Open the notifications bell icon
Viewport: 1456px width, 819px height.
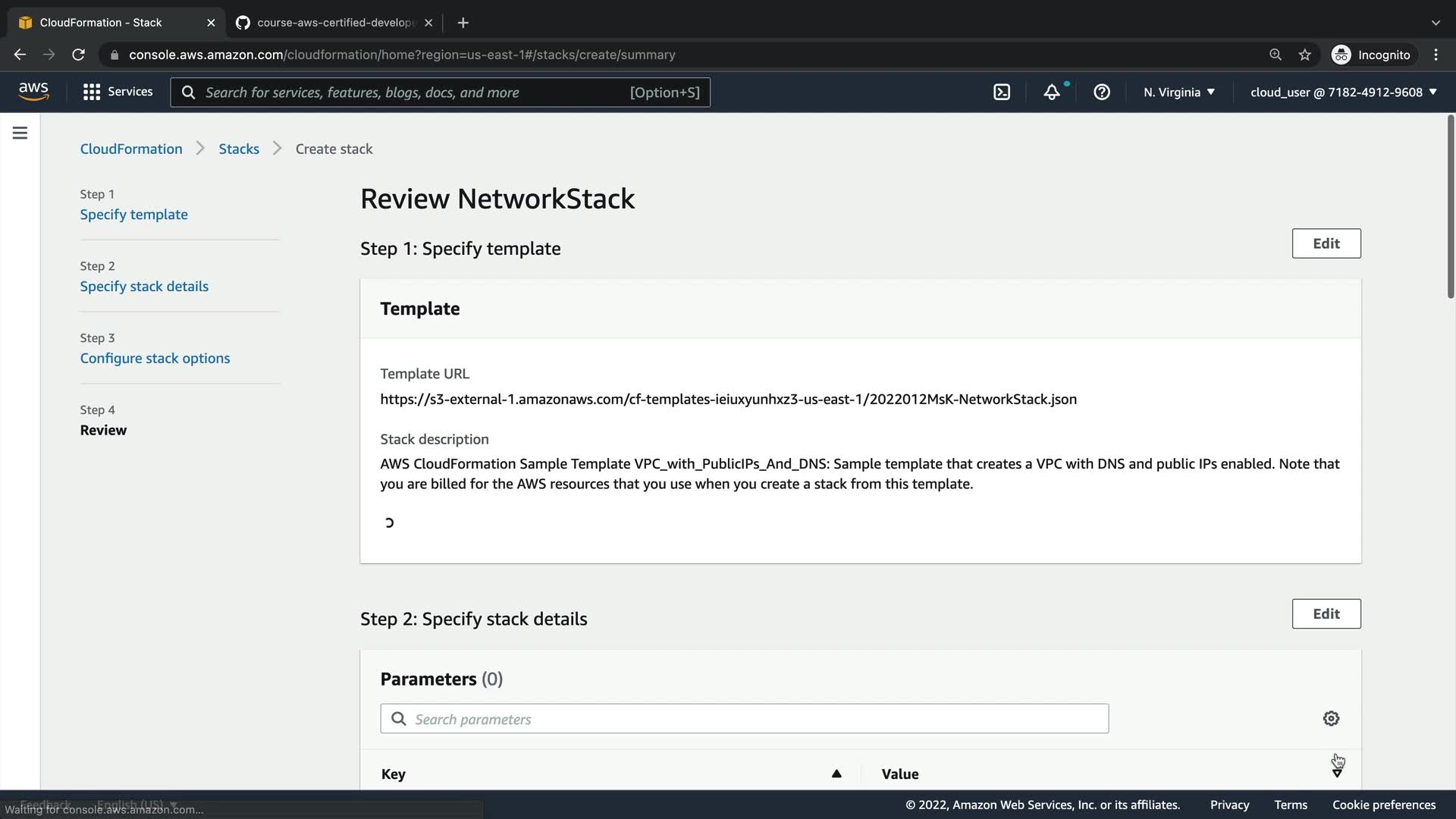point(1052,93)
